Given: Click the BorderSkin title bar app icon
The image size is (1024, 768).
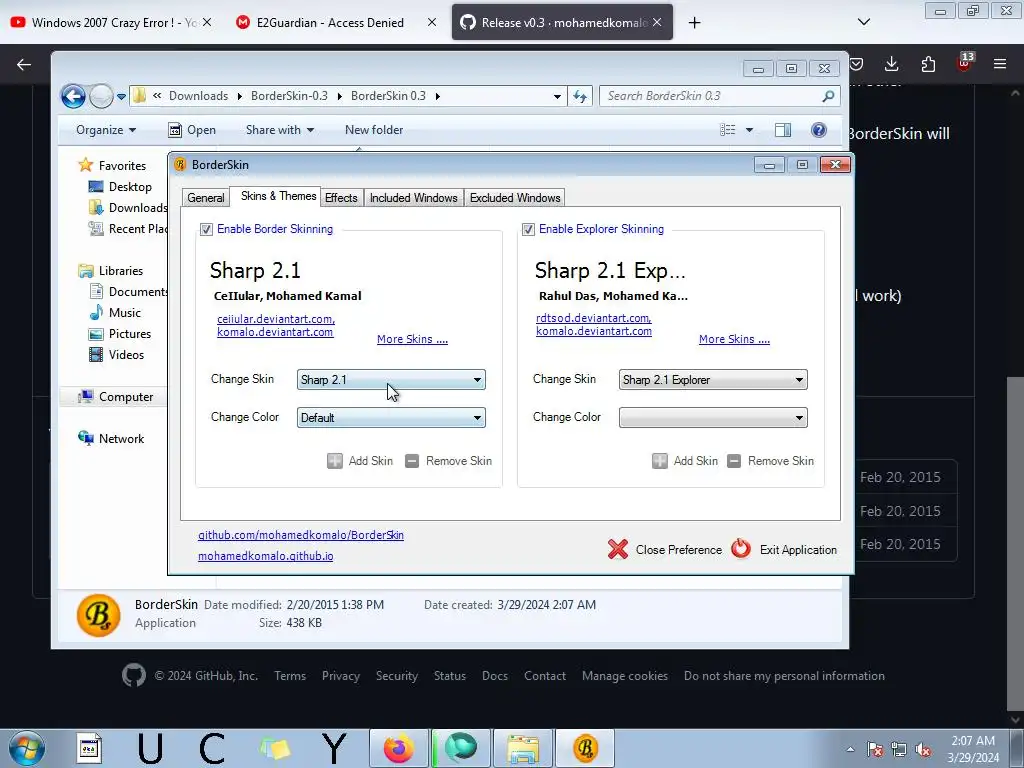Looking at the screenshot, I should (180, 165).
